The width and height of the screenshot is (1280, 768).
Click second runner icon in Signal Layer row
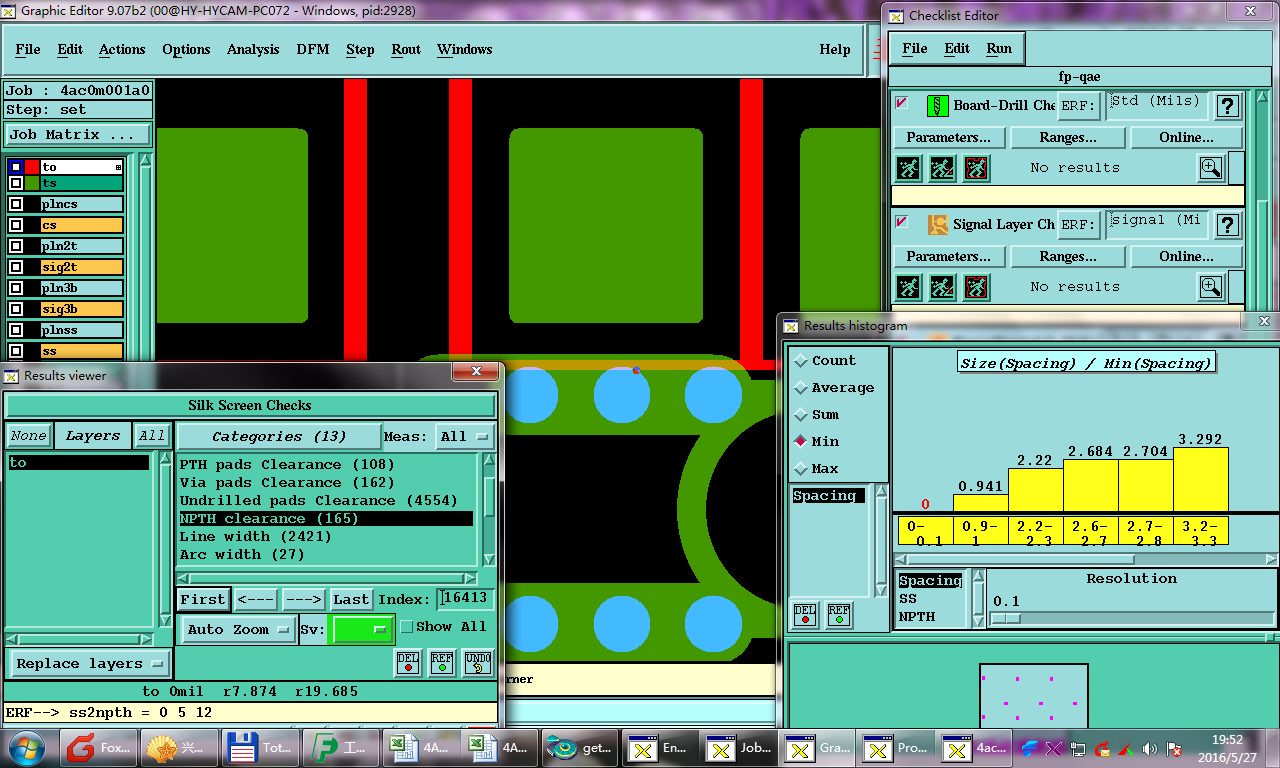point(942,287)
